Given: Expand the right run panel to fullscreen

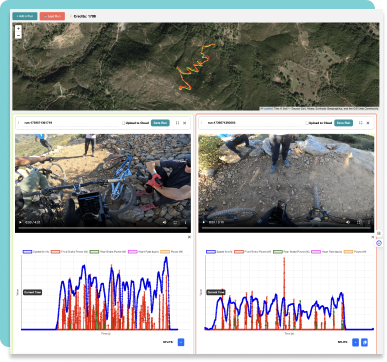Looking at the screenshot, I should pos(360,123).
